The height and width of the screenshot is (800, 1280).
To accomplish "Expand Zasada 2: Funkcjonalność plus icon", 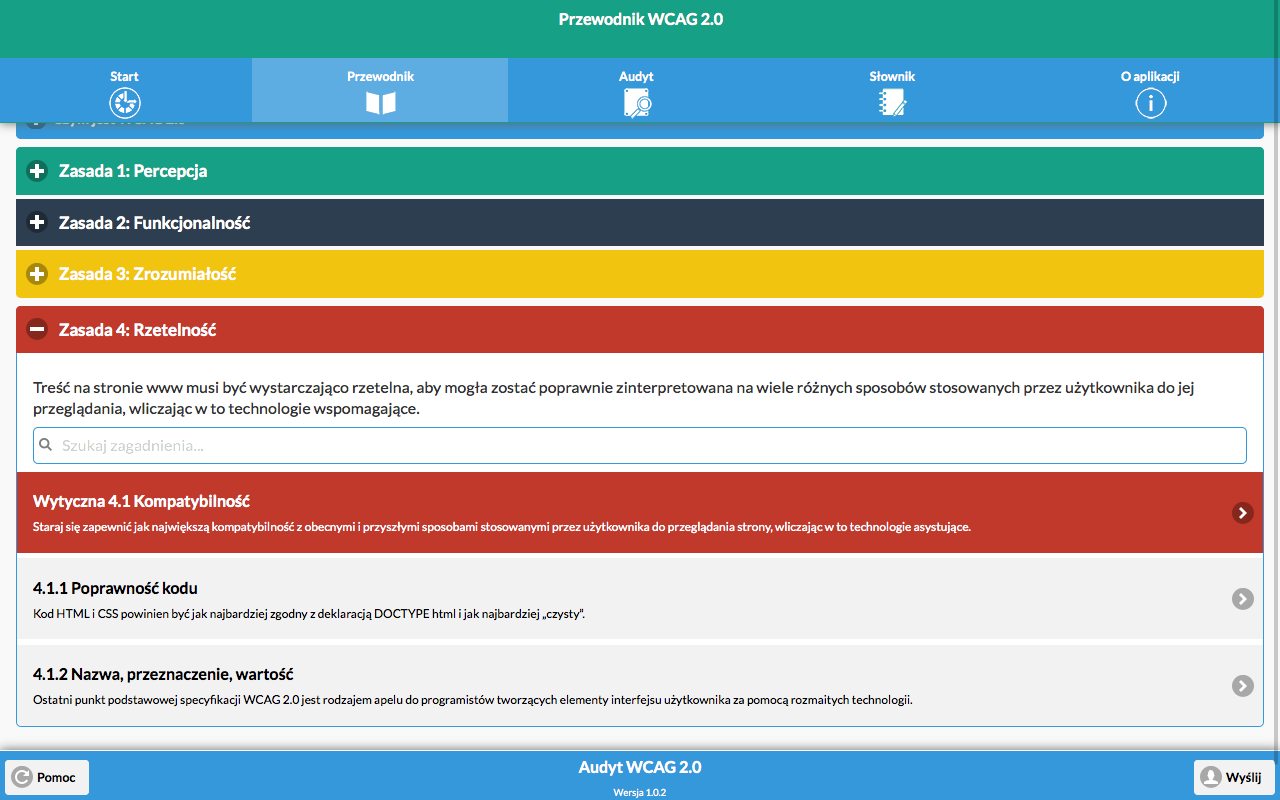I will click(x=37, y=222).
